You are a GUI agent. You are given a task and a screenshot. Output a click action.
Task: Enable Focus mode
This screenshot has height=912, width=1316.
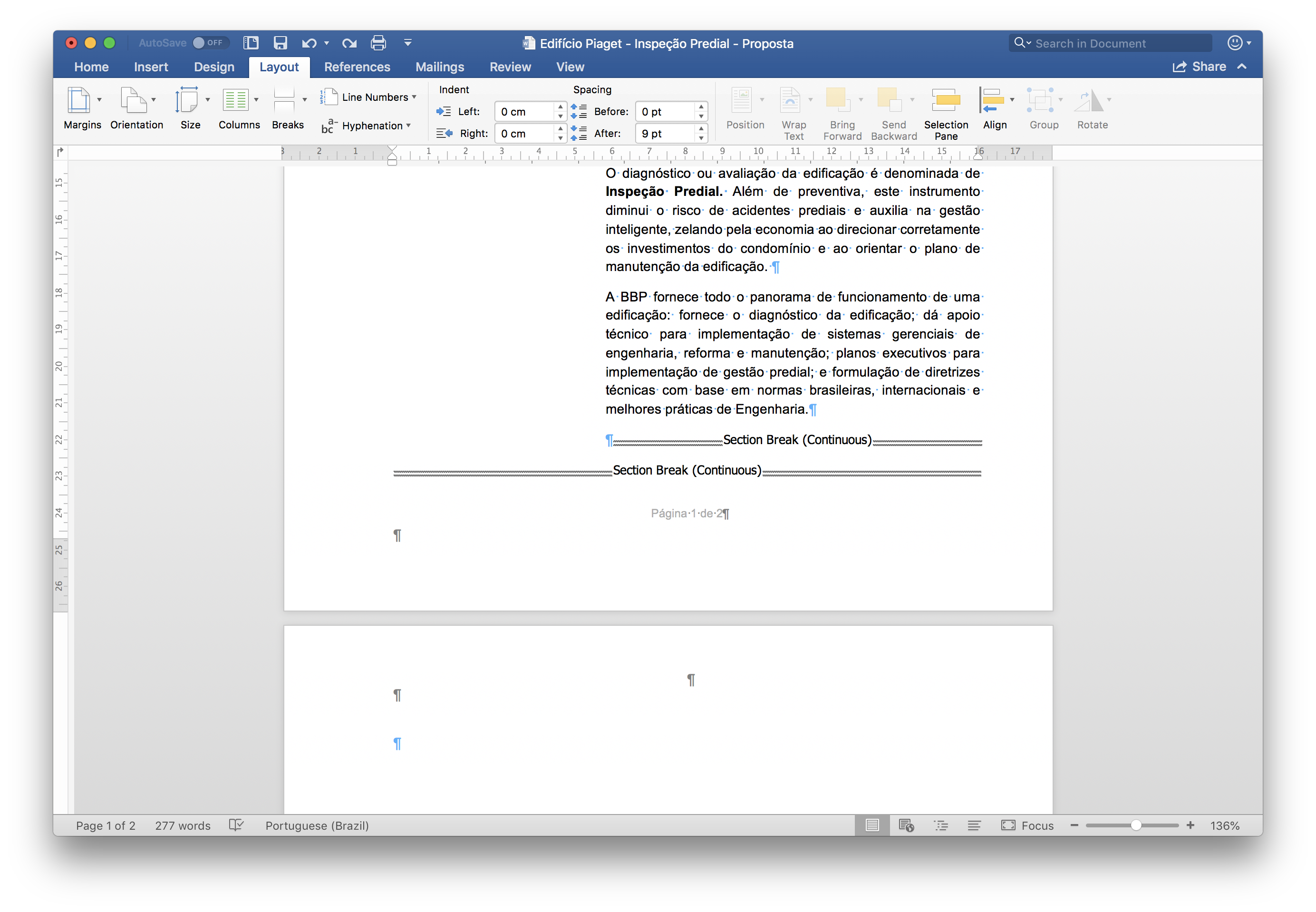(1027, 825)
